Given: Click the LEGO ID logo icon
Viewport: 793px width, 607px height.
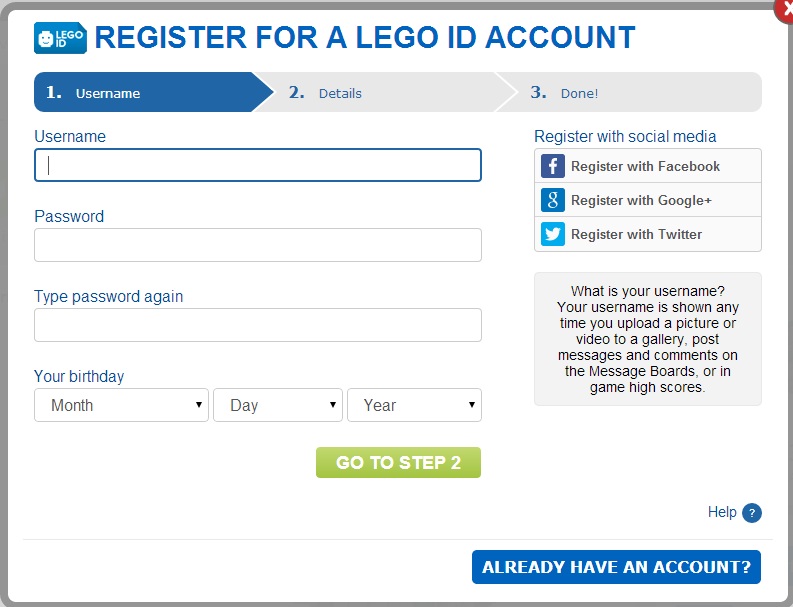Looking at the screenshot, I should tap(60, 38).
